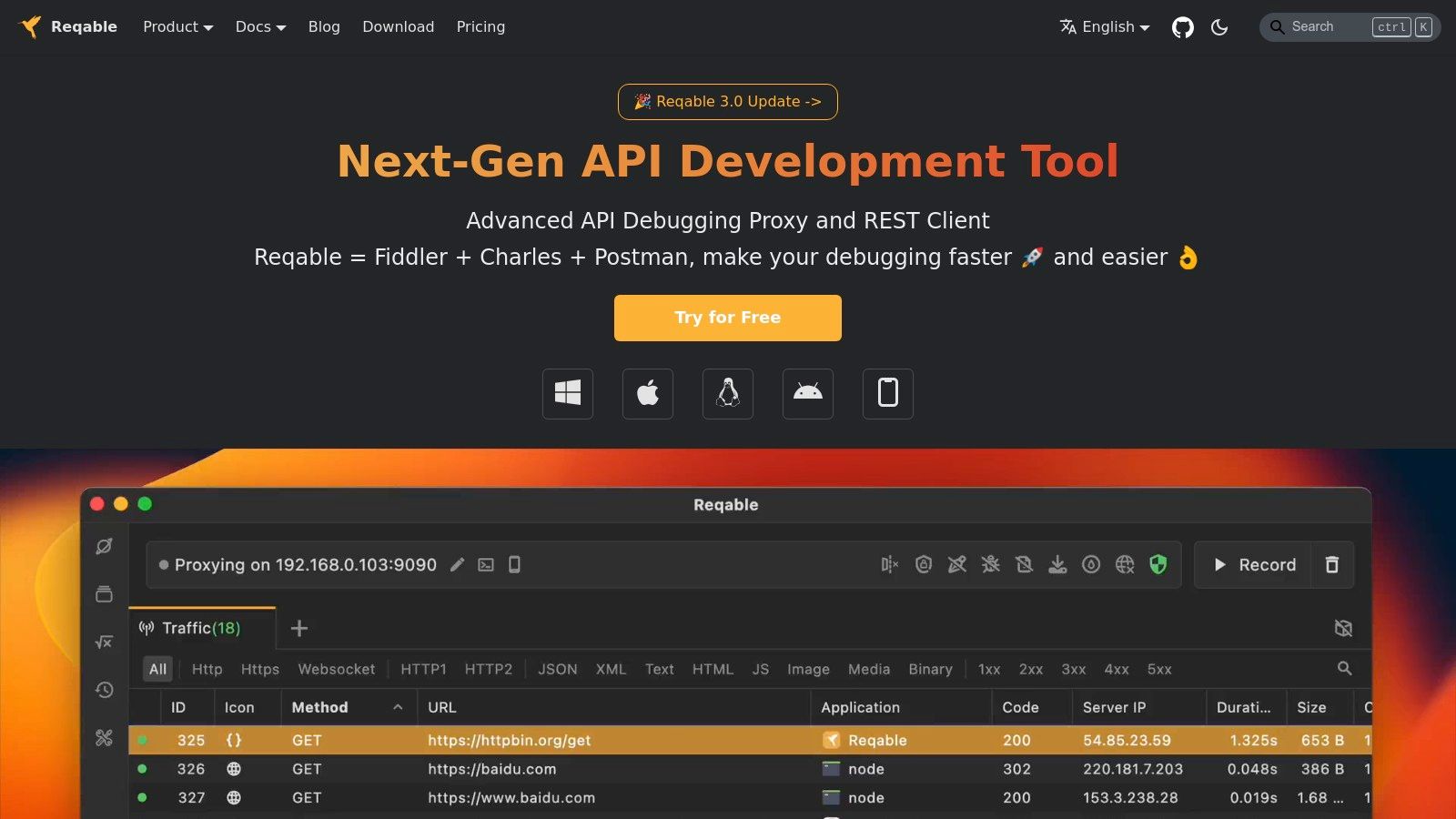The width and height of the screenshot is (1456, 819).
Task: Filter traffic by 2xx status
Action: tap(1031, 670)
